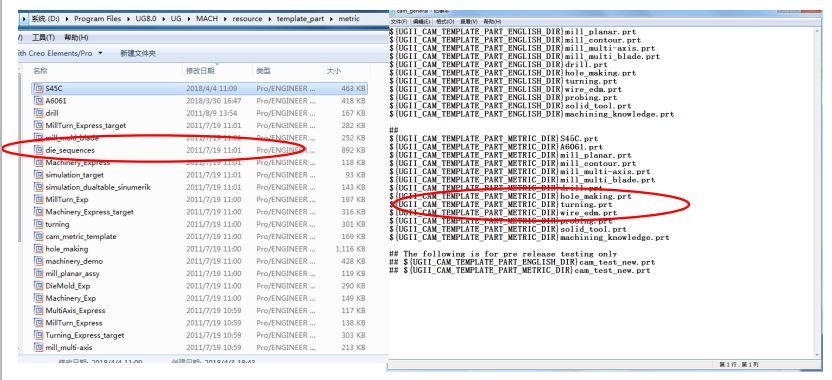
Task: Open the Creo Elements/Pro dropdown arrow
Action: point(100,53)
